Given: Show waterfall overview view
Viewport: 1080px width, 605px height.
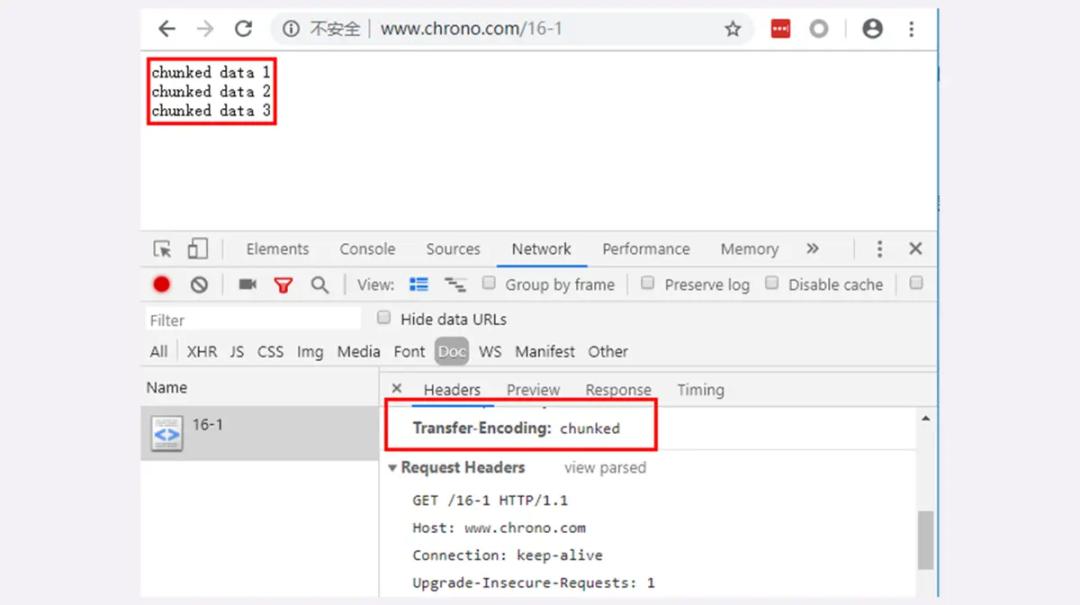Looking at the screenshot, I should coord(455,285).
